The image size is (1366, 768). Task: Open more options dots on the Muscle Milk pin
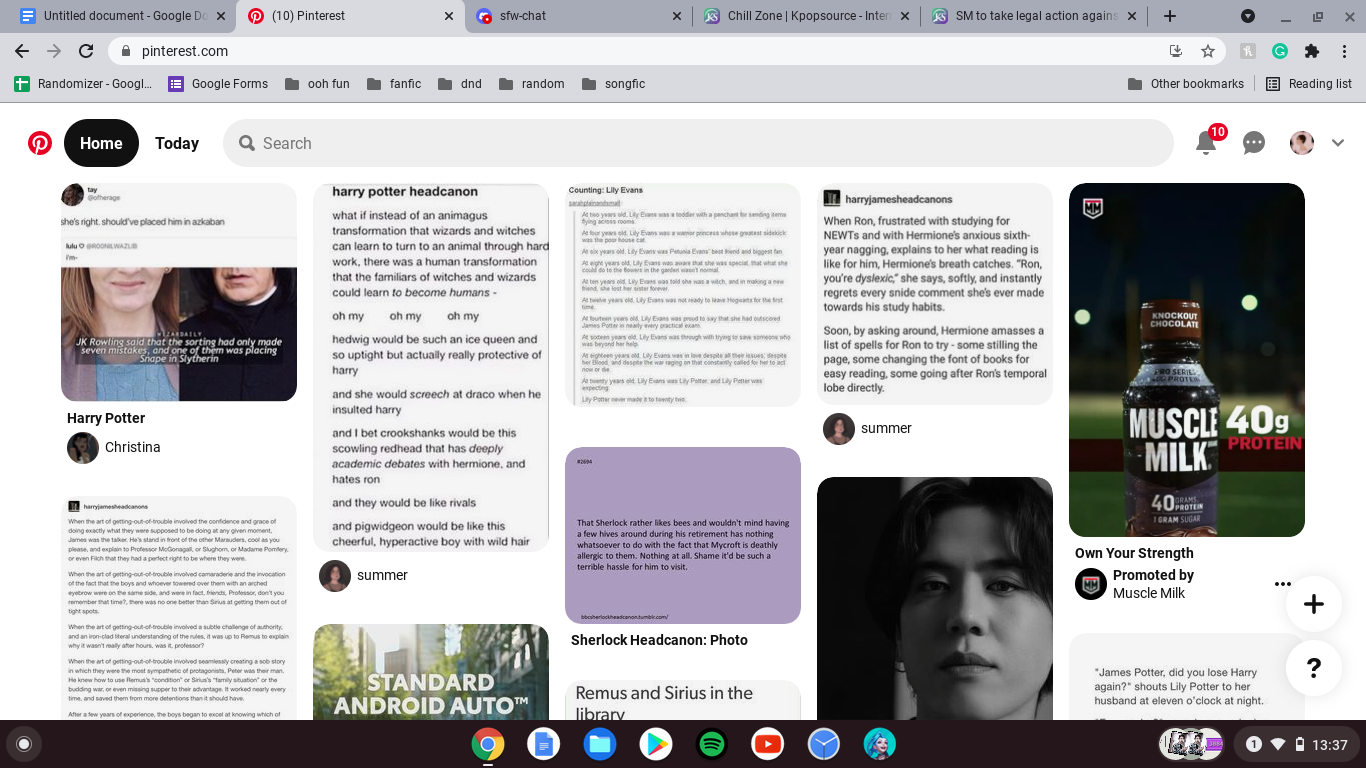[x=1283, y=584]
